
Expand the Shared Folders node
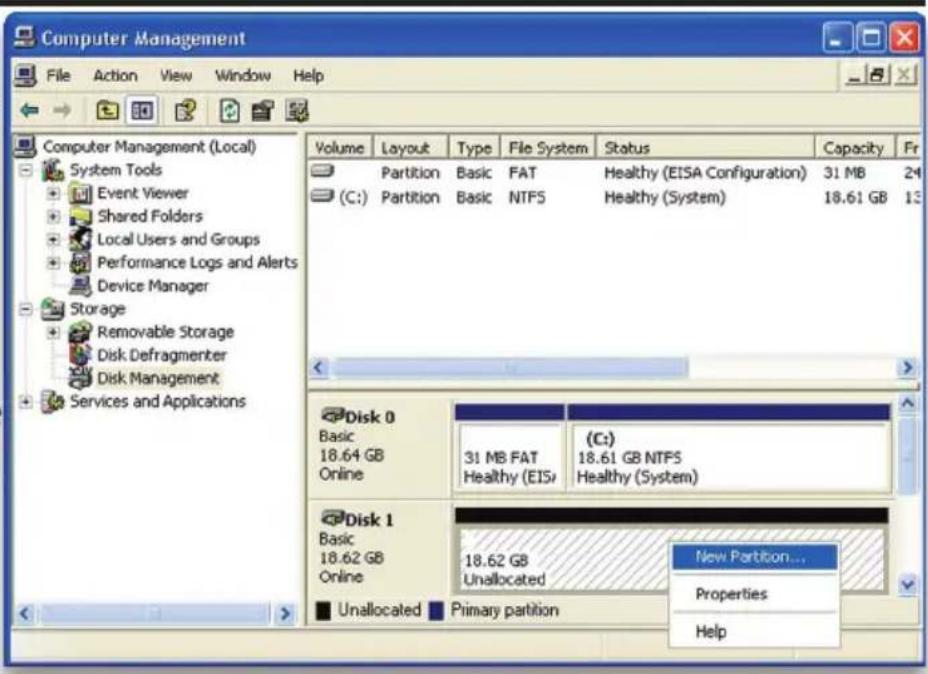pyautogui.click(x=53, y=217)
